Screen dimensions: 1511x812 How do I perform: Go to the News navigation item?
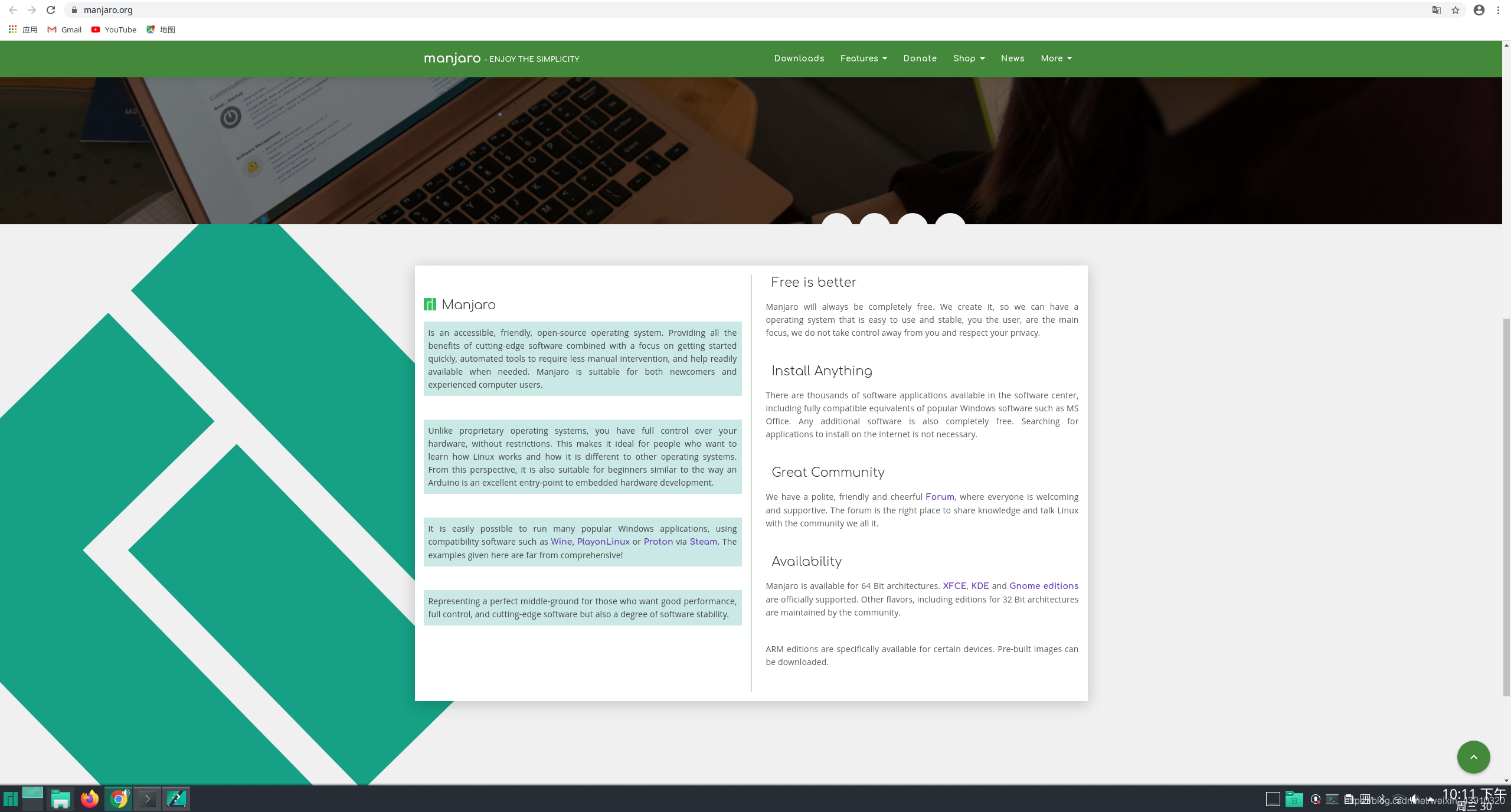[1012, 58]
